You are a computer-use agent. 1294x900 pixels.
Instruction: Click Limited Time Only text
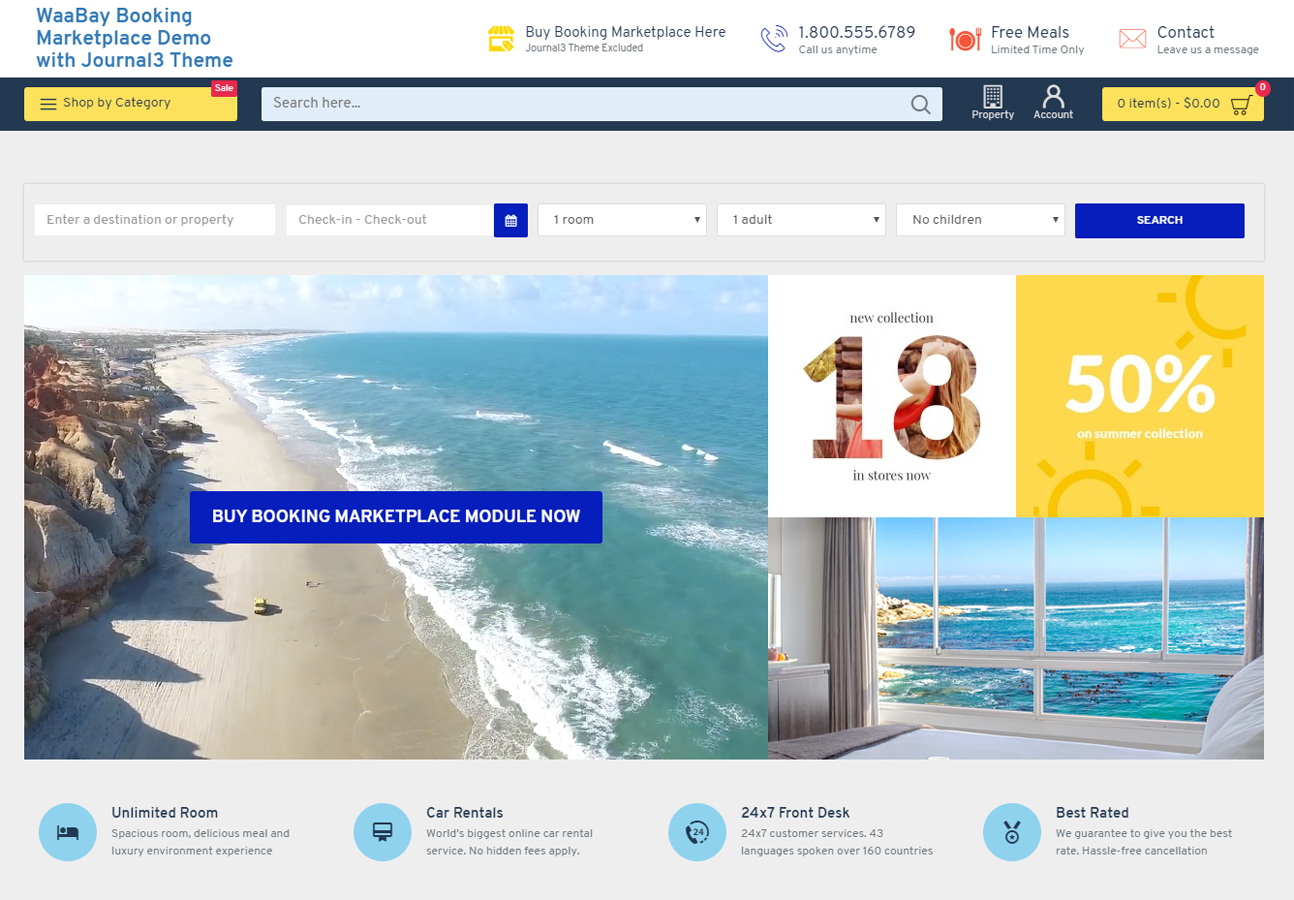[x=1037, y=50]
